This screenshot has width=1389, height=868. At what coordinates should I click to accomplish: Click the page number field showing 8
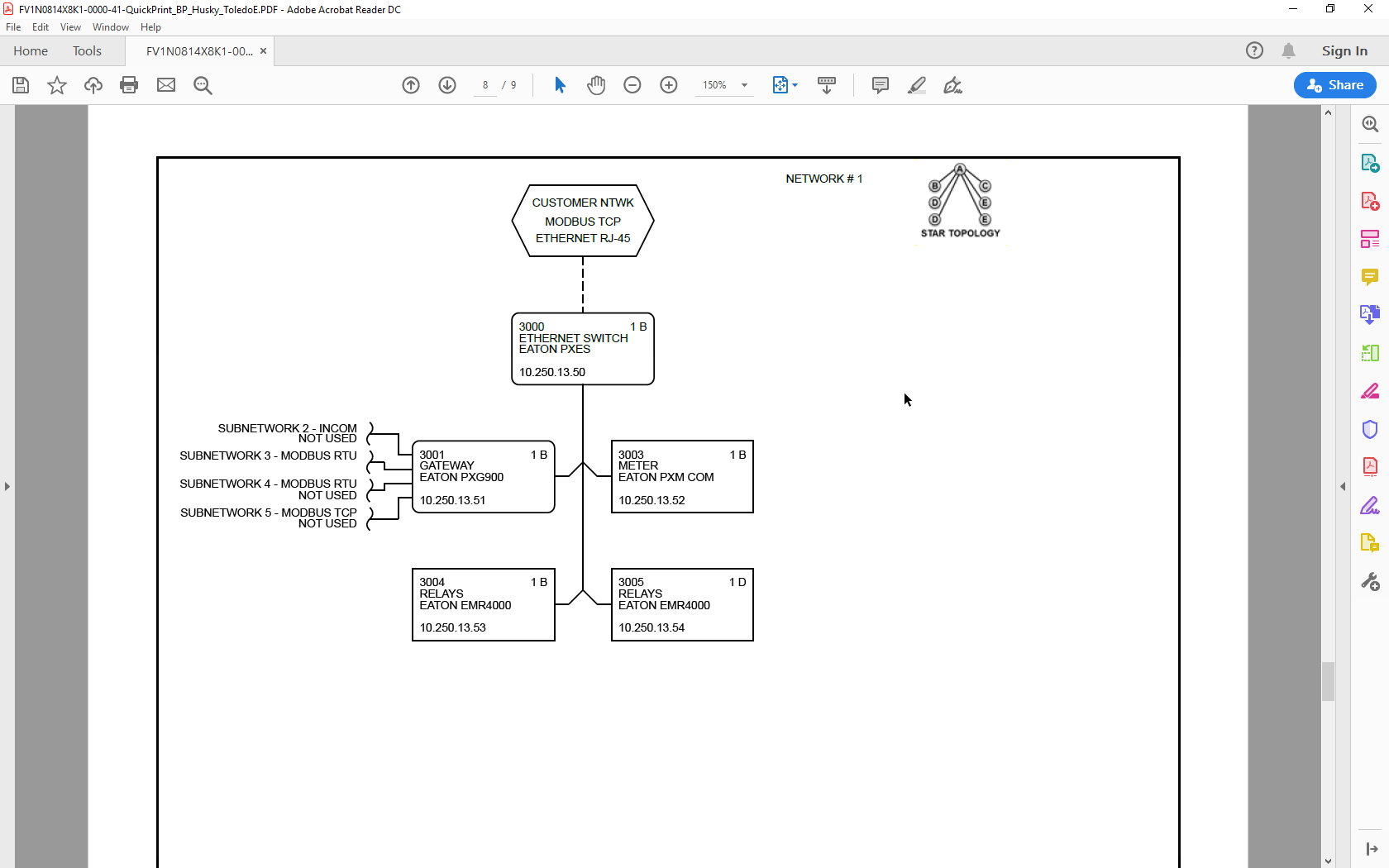485,85
